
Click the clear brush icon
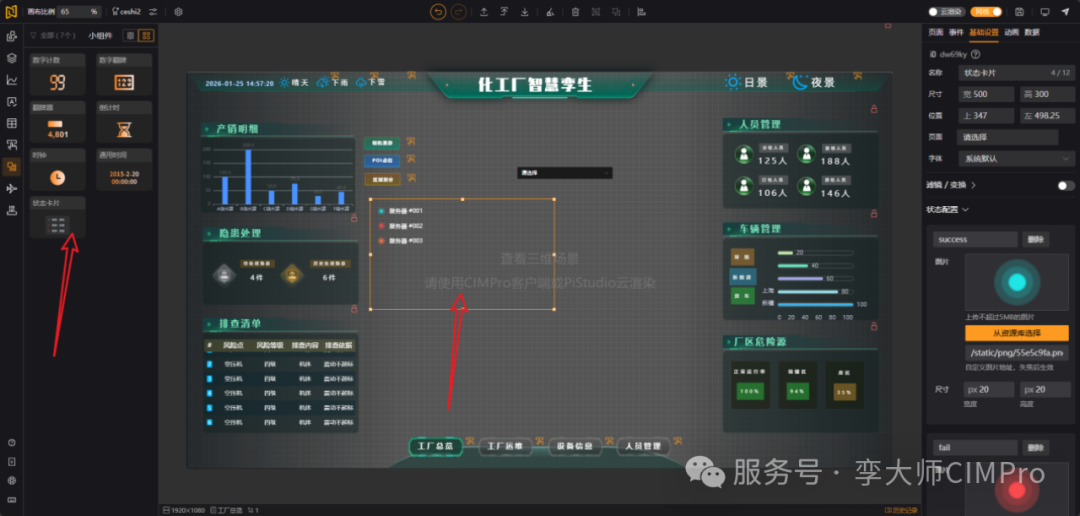pyautogui.click(x=550, y=12)
